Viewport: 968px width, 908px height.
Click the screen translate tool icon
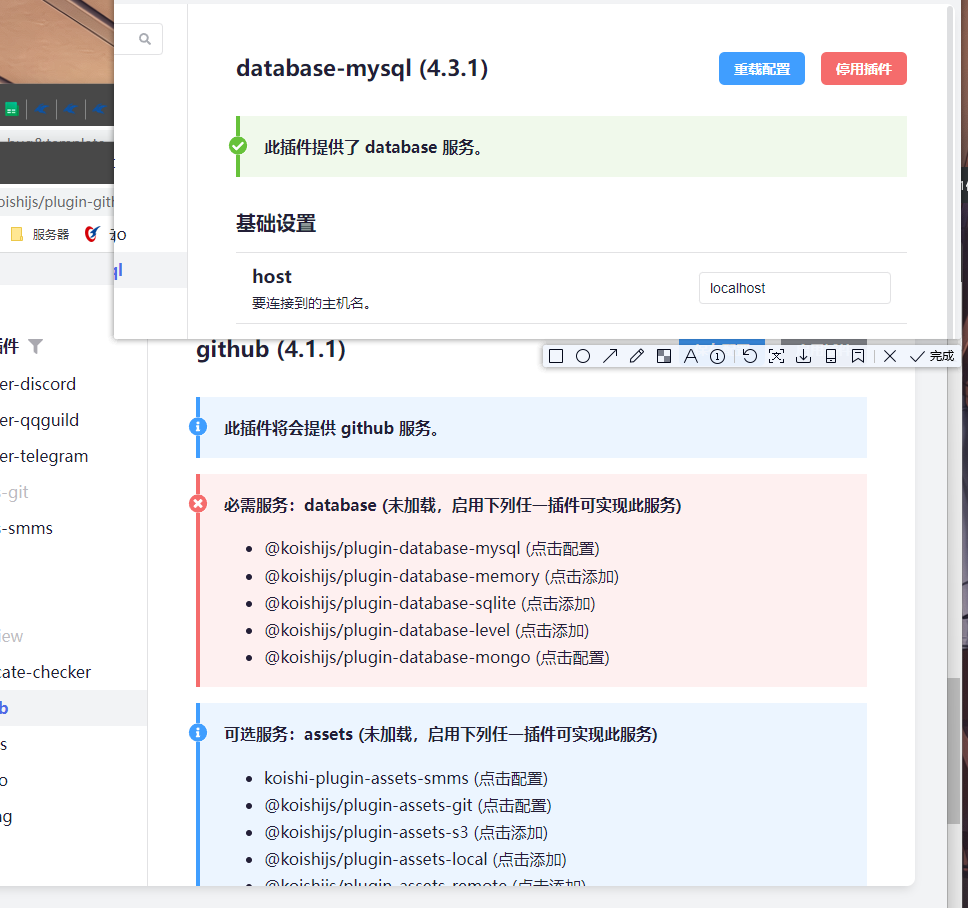777,356
